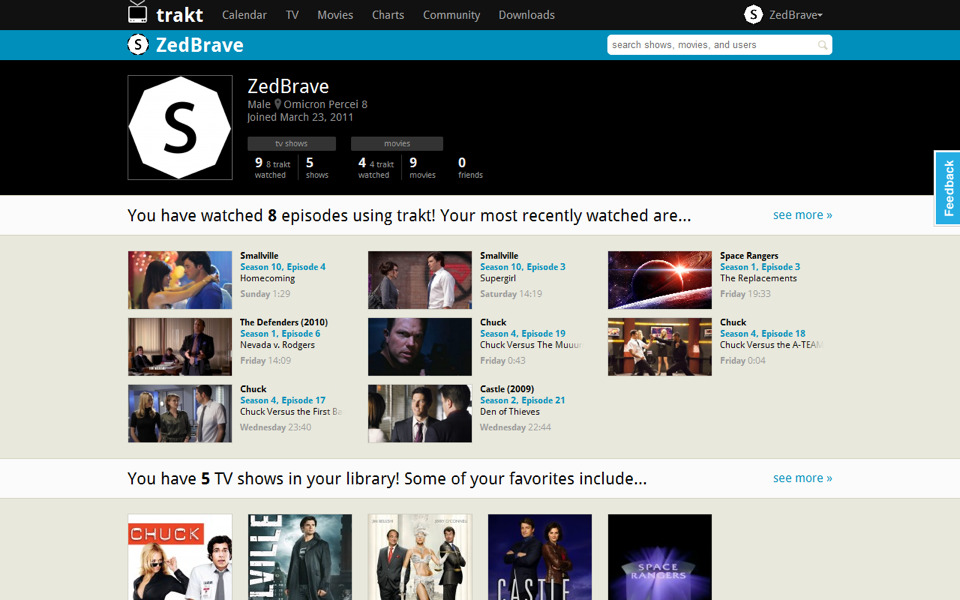The height and width of the screenshot is (600, 960).
Task: Click the Chuck Episode 19 thumbnail
Action: pos(420,347)
